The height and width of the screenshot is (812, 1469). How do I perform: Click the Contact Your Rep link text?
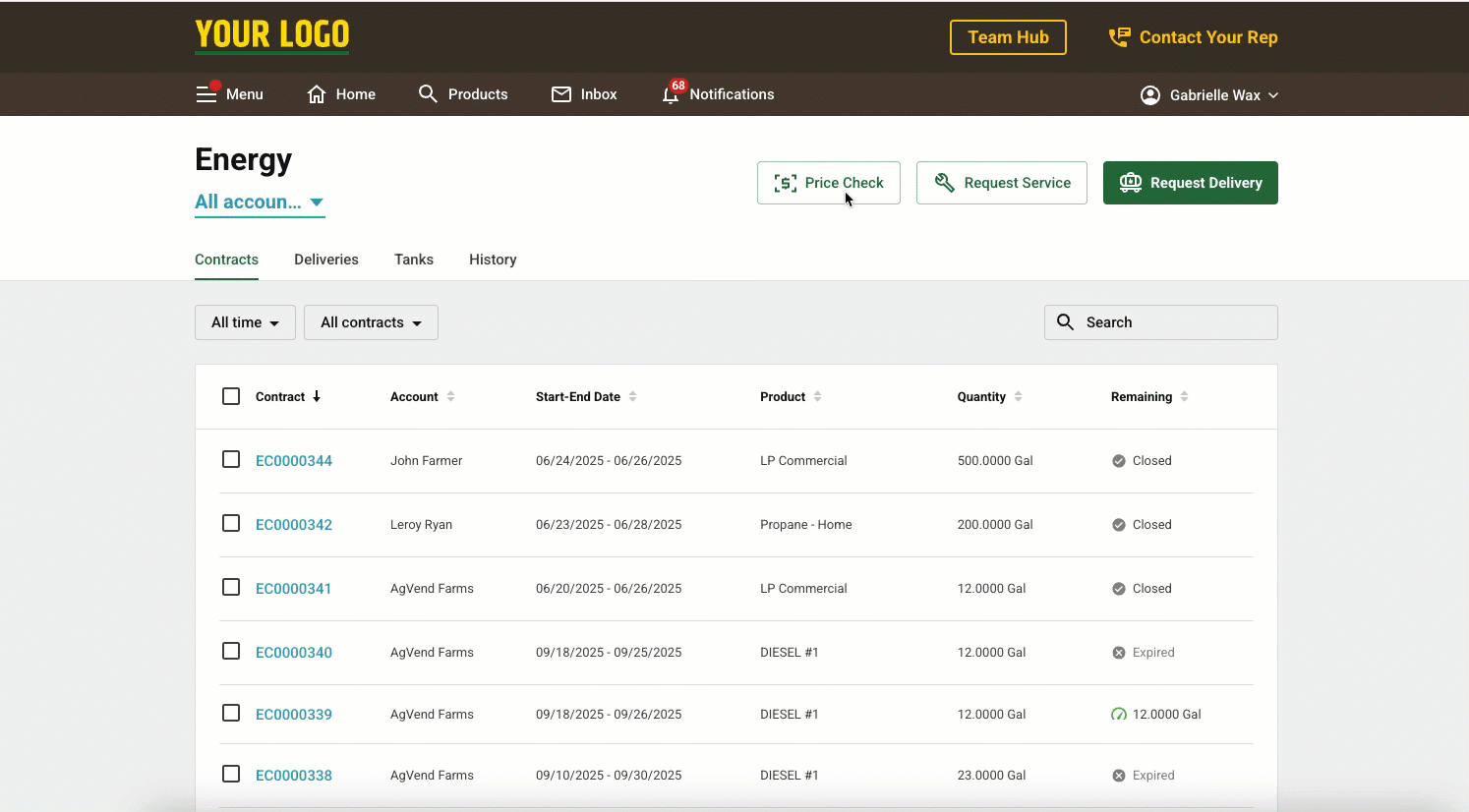click(x=1208, y=37)
